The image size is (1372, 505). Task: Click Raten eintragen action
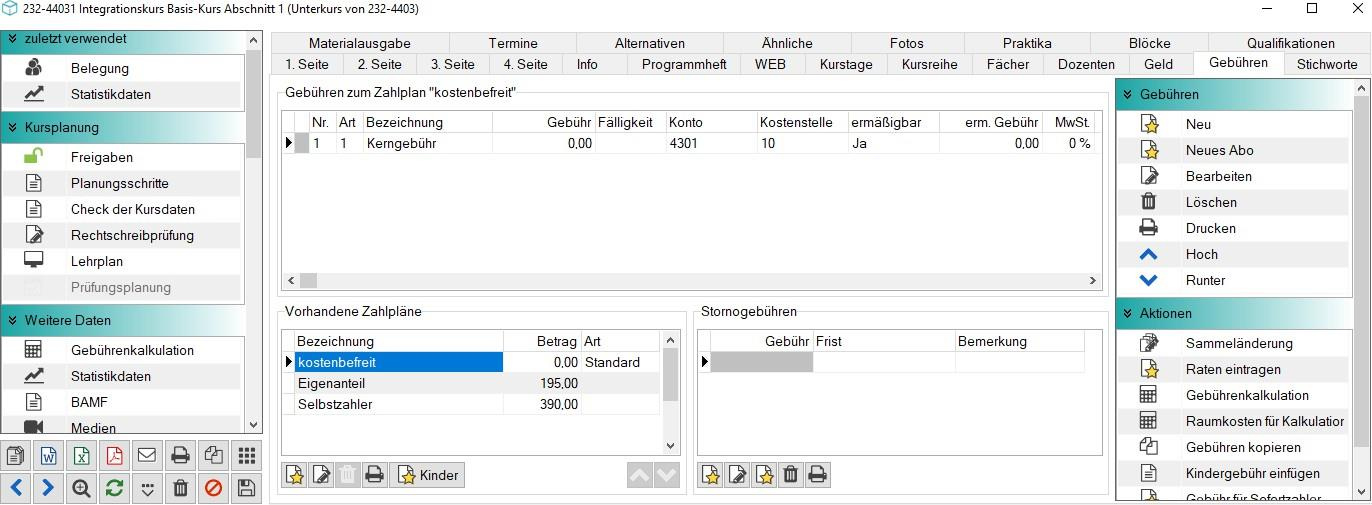[x=1234, y=369]
